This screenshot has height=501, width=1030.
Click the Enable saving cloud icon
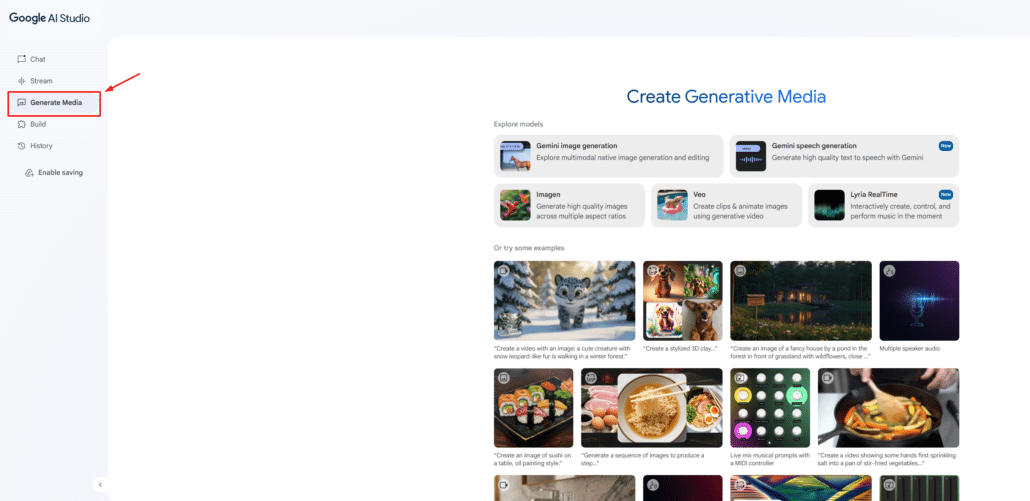tap(29, 172)
